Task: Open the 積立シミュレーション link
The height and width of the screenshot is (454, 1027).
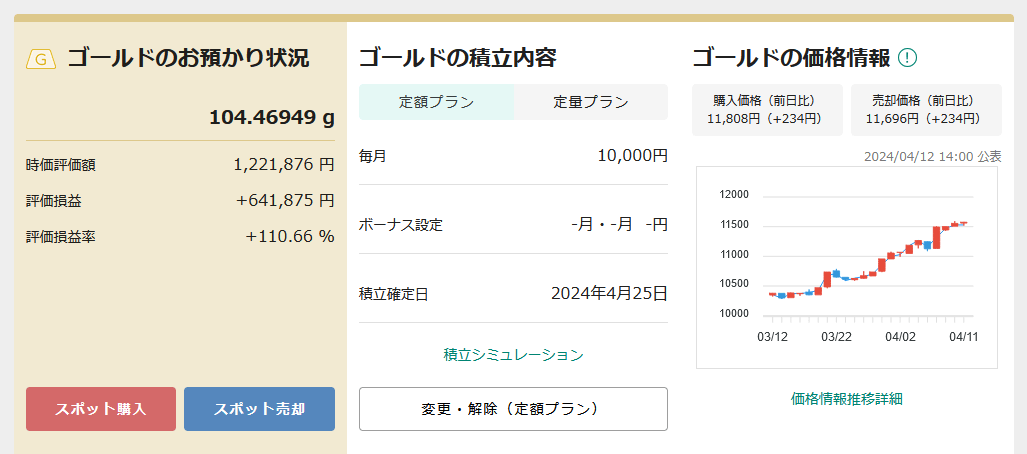Action: (513, 354)
